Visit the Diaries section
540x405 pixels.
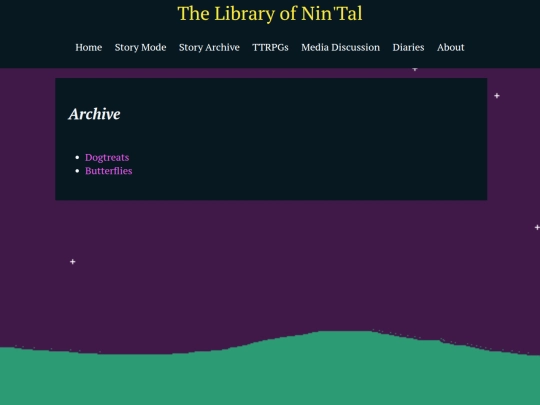click(x=408, y=47)
